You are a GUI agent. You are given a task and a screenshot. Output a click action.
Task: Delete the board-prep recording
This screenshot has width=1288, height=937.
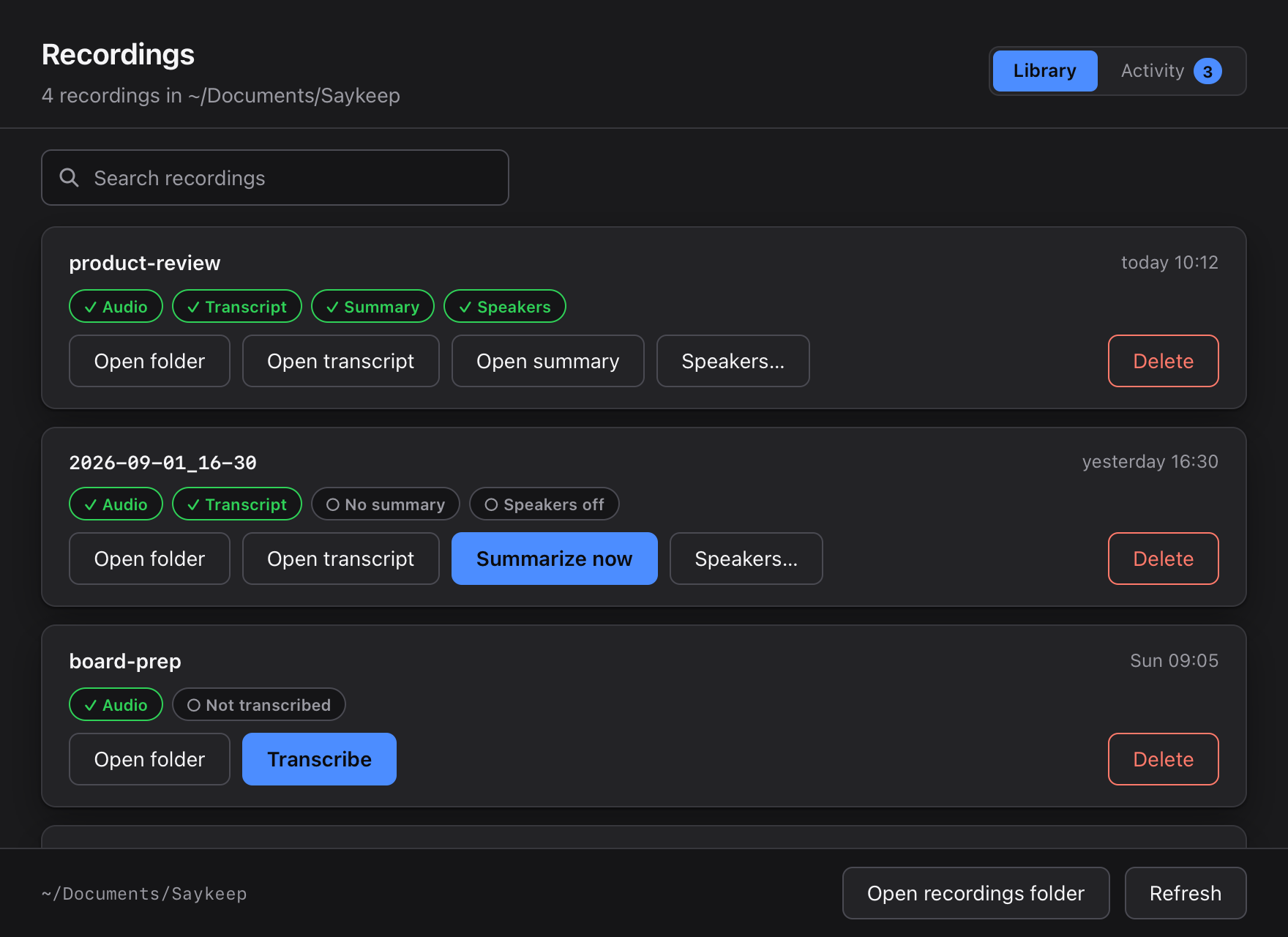pos(1163,759)
